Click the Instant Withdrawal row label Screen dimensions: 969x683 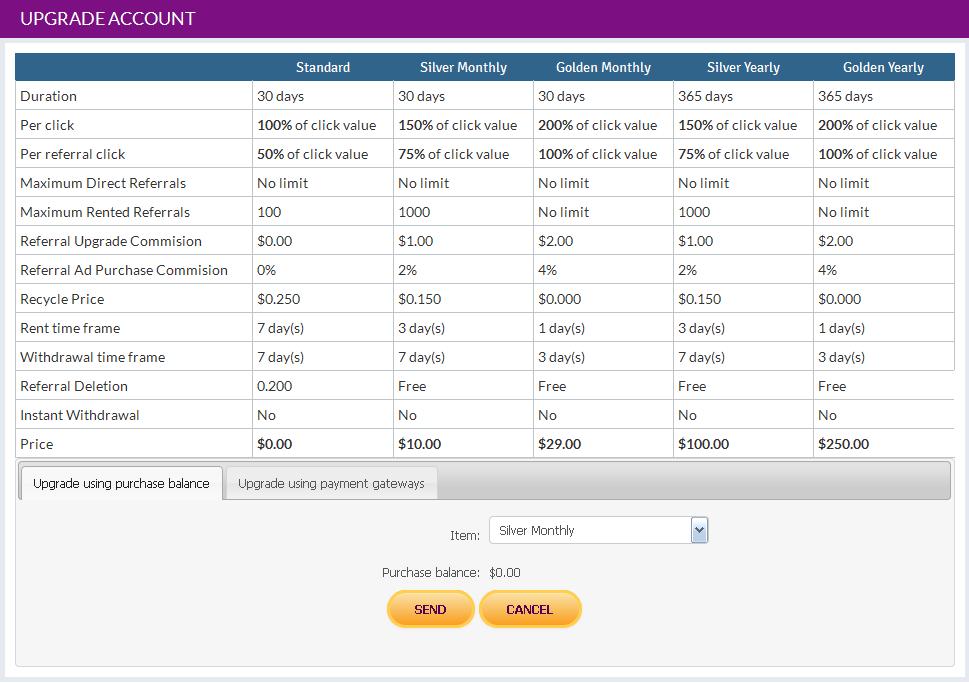80,415
